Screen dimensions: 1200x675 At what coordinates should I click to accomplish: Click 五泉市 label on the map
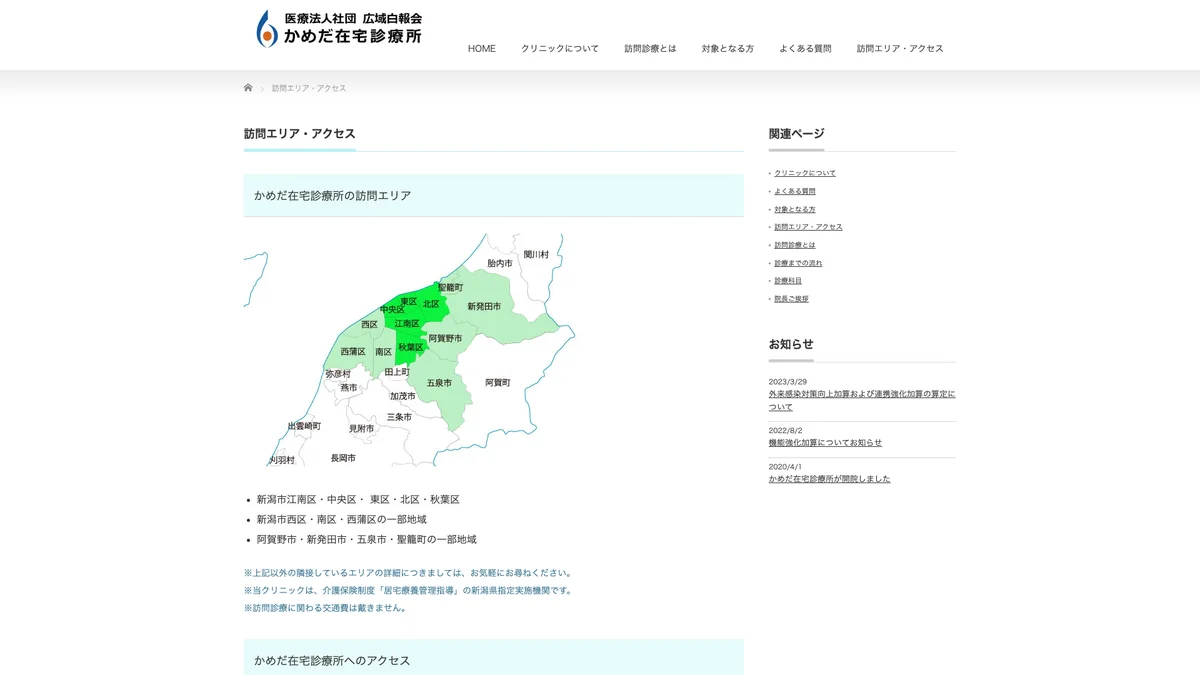tap(439, 383)
